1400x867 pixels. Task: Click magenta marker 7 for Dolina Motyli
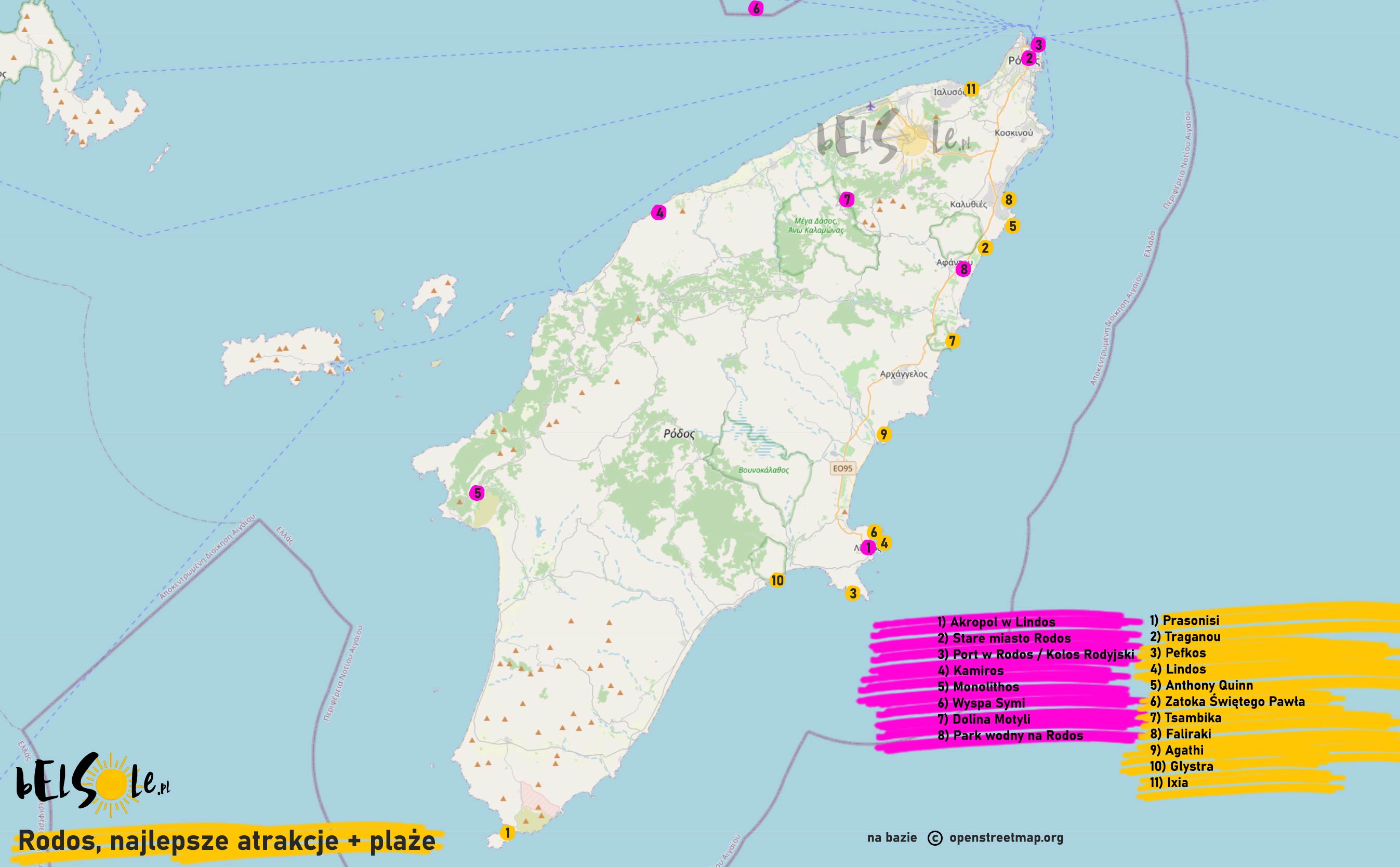(x=847, y=199)
